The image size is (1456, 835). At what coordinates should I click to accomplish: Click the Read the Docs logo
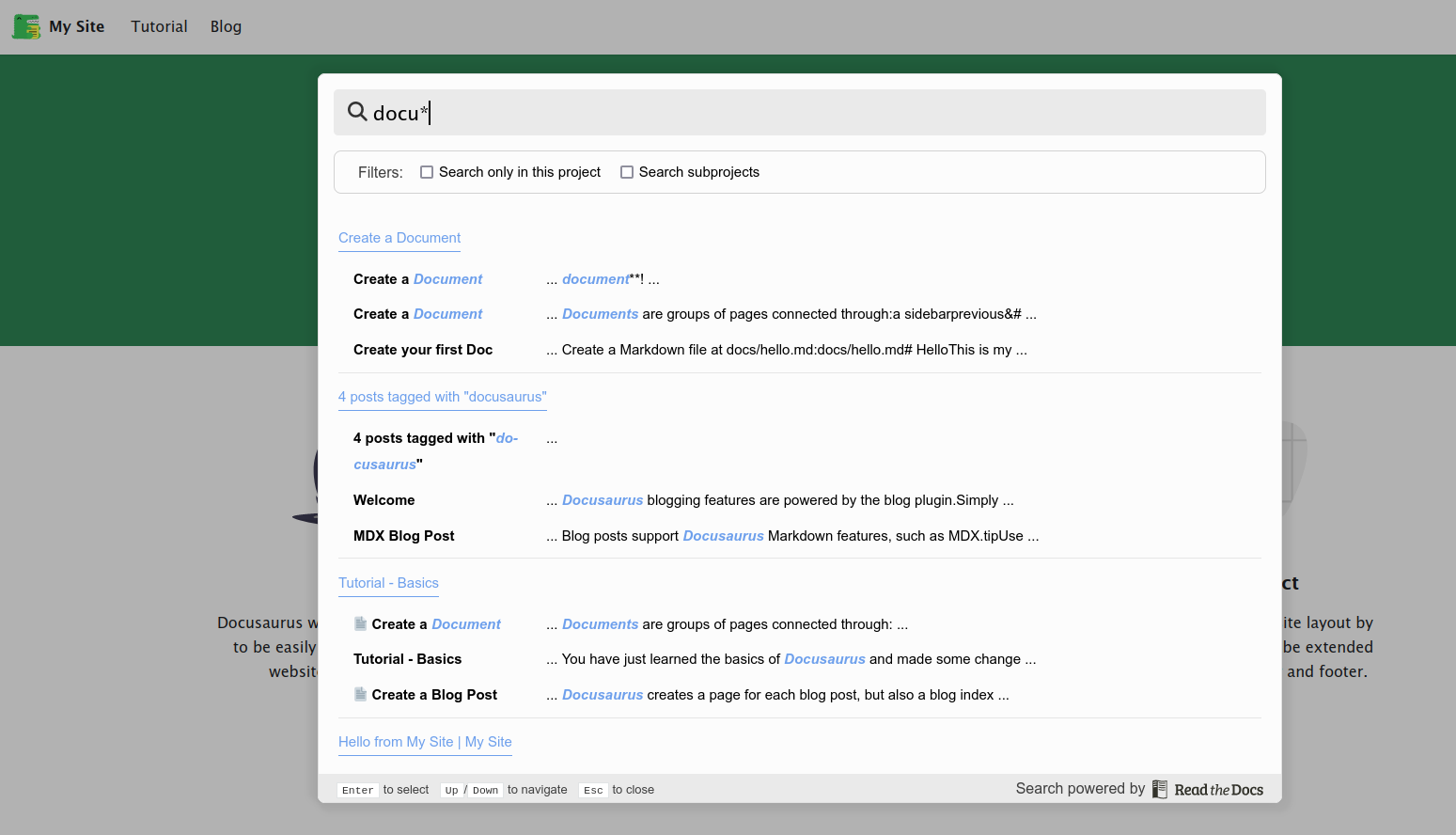1208,789
